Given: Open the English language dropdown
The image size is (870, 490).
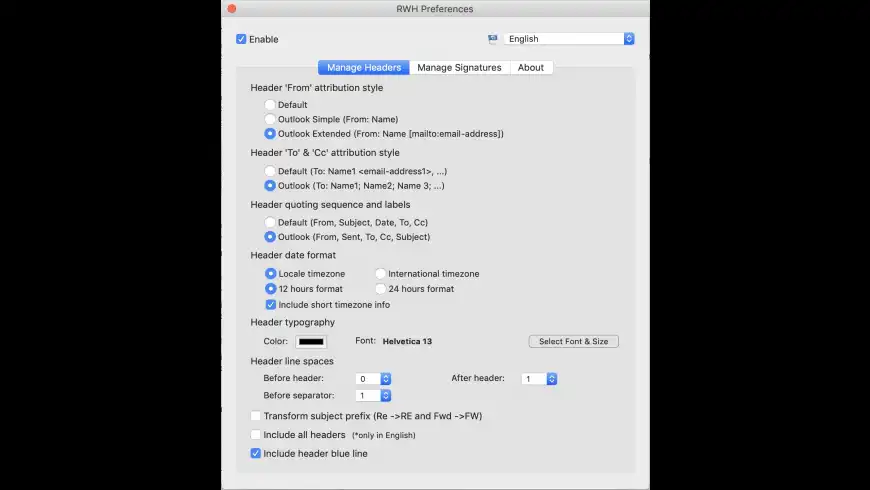Looking at the screenshot, I should pos(569,39).
